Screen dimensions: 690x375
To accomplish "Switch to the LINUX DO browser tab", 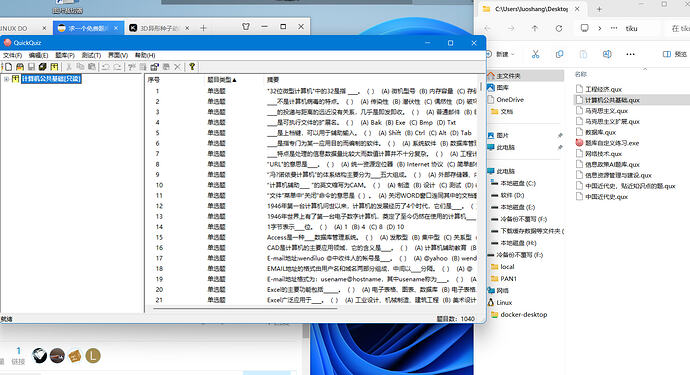I will click(24, 28).
